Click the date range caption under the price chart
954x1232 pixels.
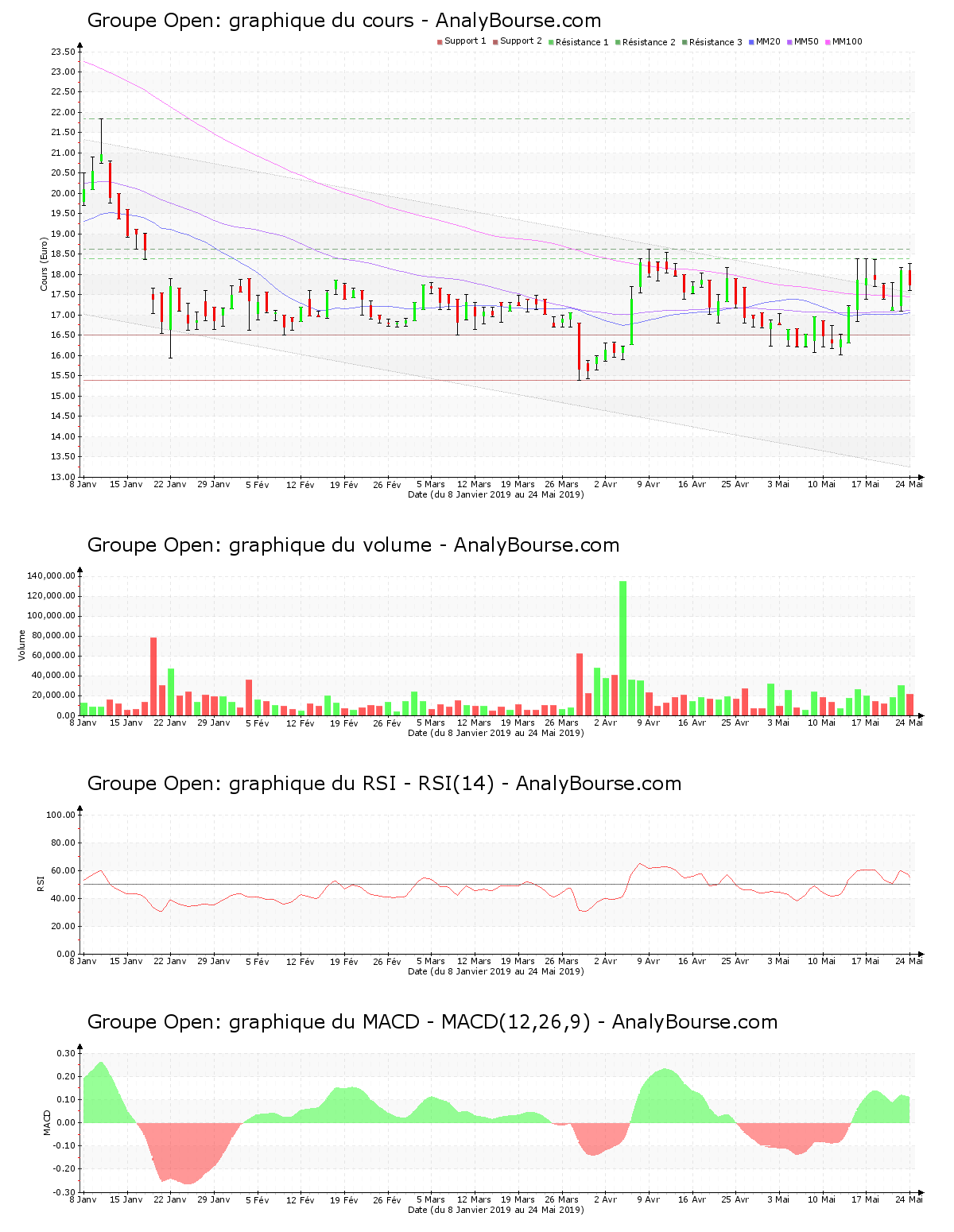click(x=496, y=494)
